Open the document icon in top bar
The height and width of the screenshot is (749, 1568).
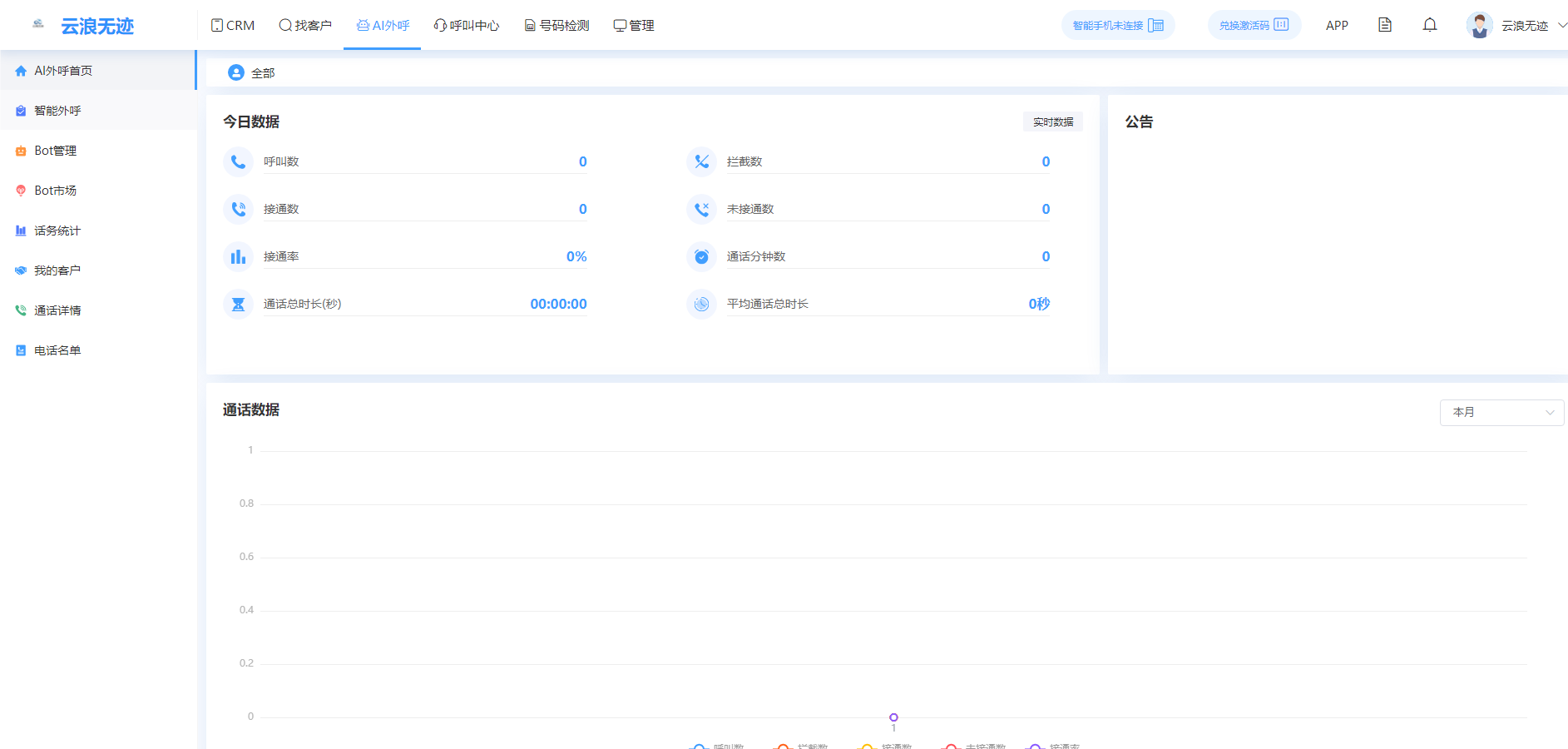(1384, 25)
